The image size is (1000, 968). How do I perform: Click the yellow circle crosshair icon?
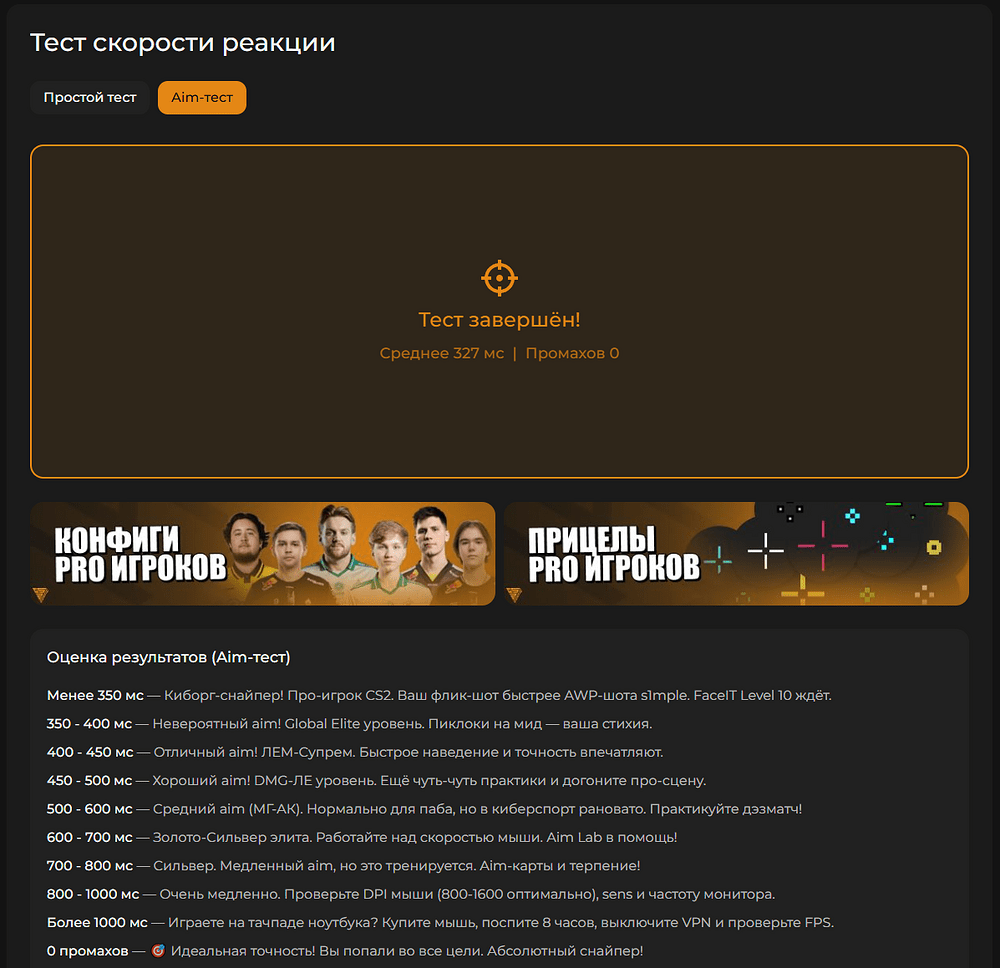pyautogui.click(x=933, y=547)
